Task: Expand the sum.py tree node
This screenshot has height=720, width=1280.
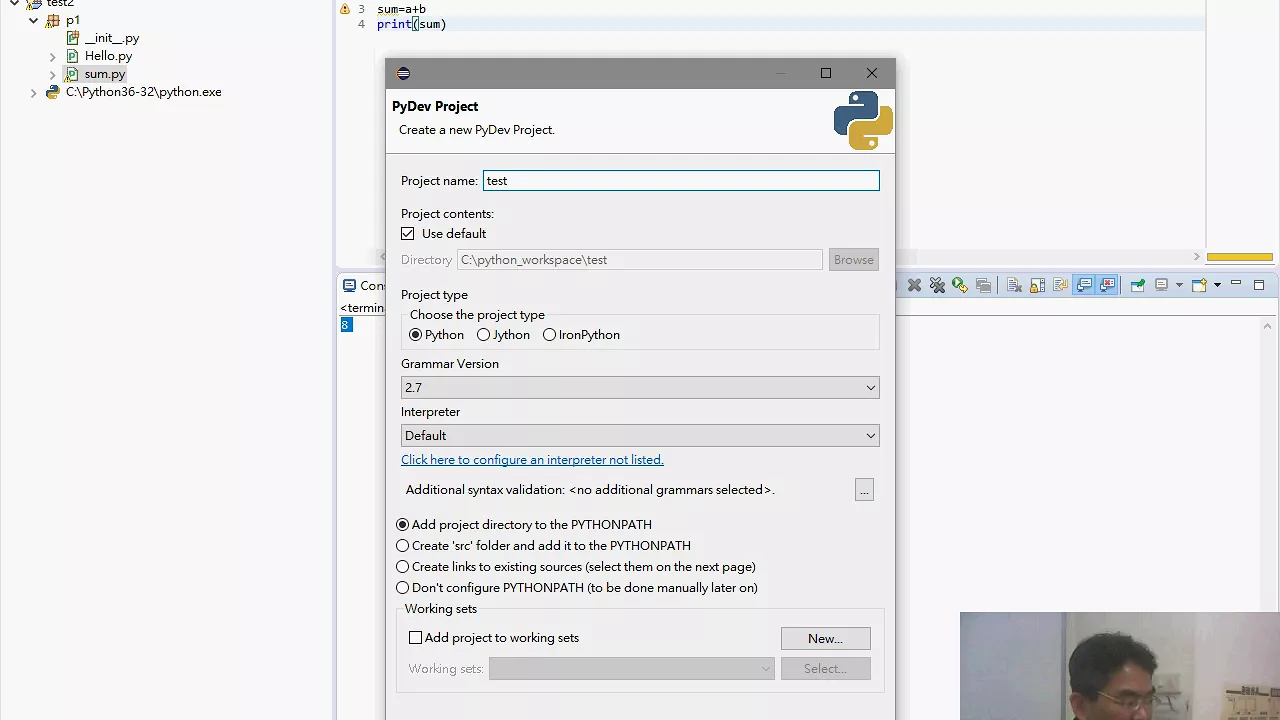Action: coord(53,74)
